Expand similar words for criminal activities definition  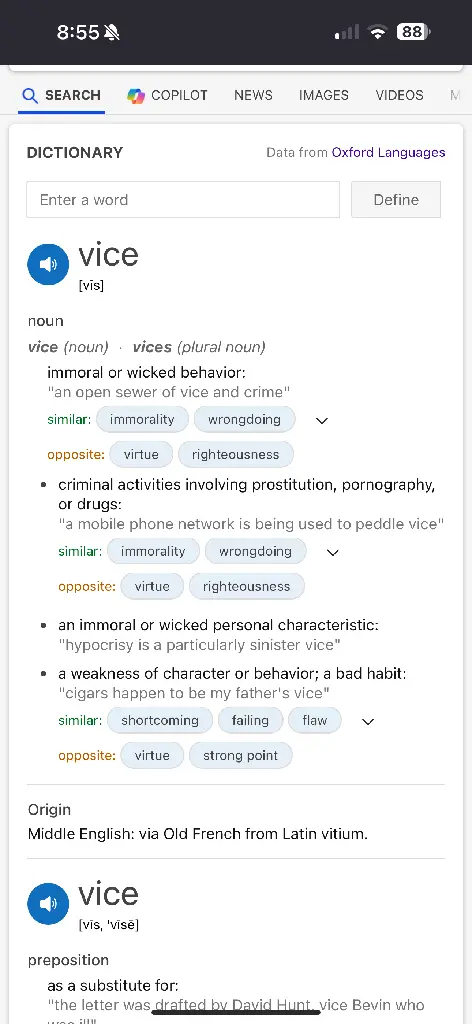coord(332,552)
